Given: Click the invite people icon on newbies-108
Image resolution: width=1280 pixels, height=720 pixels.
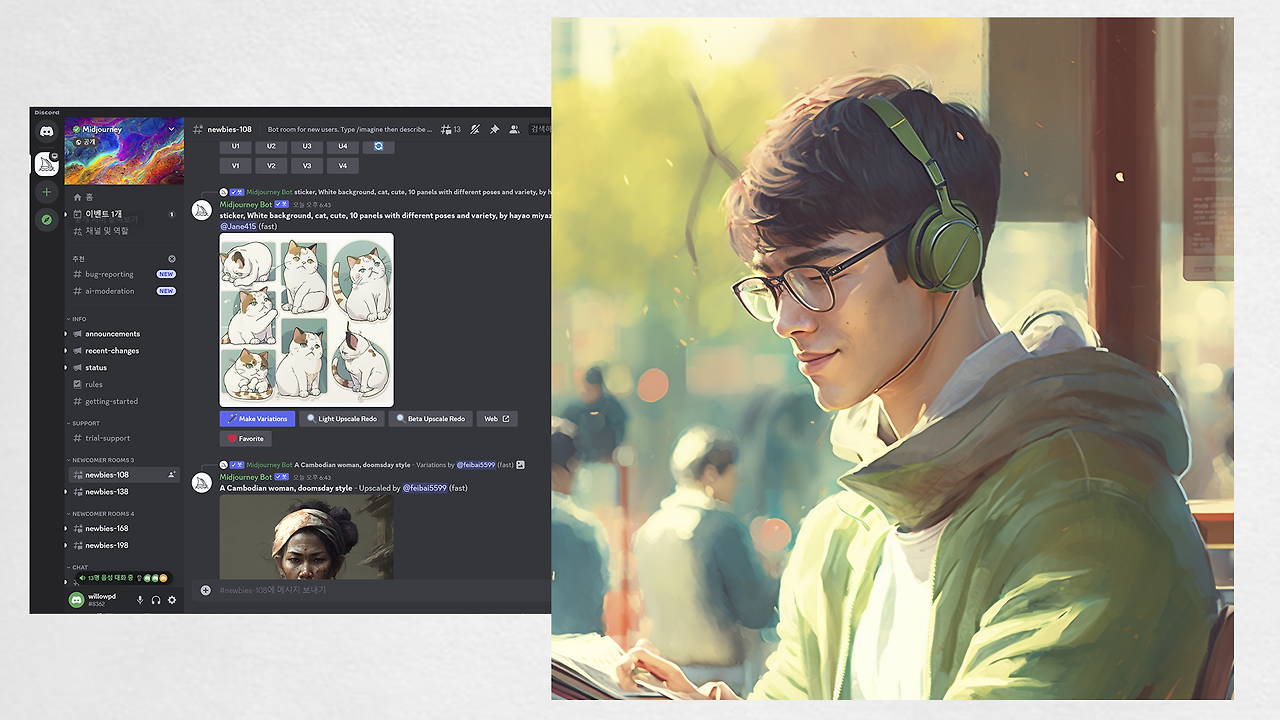Looking at the screenshot, I should pos(172,475).
